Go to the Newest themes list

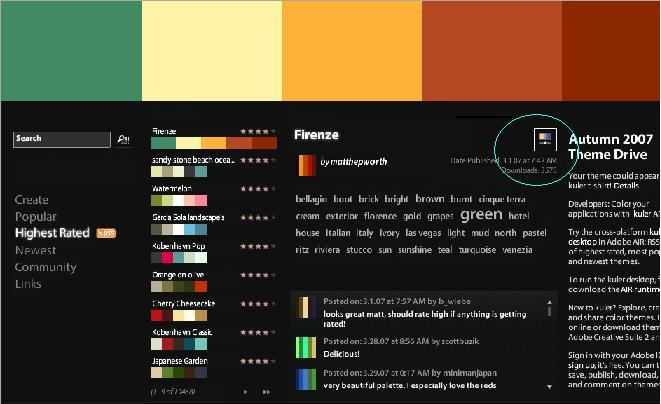click(35, 251)
